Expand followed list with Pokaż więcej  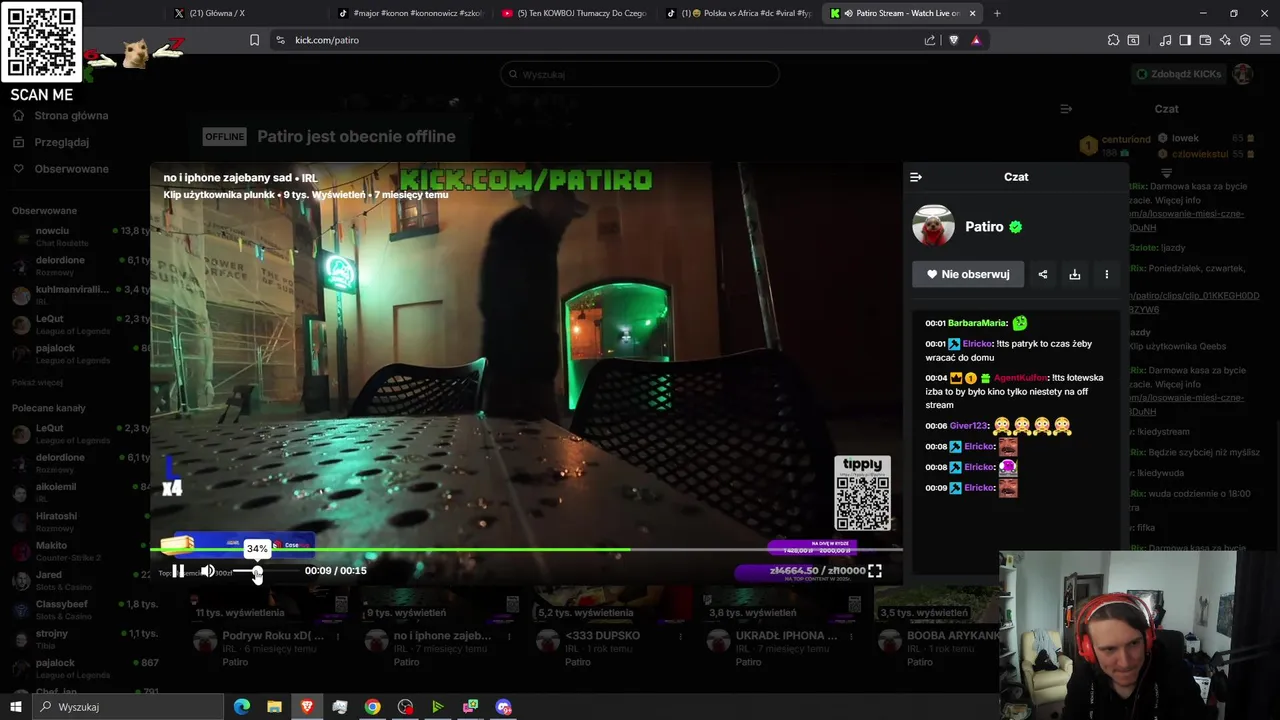pyautogui.click(x=37, y=382)
